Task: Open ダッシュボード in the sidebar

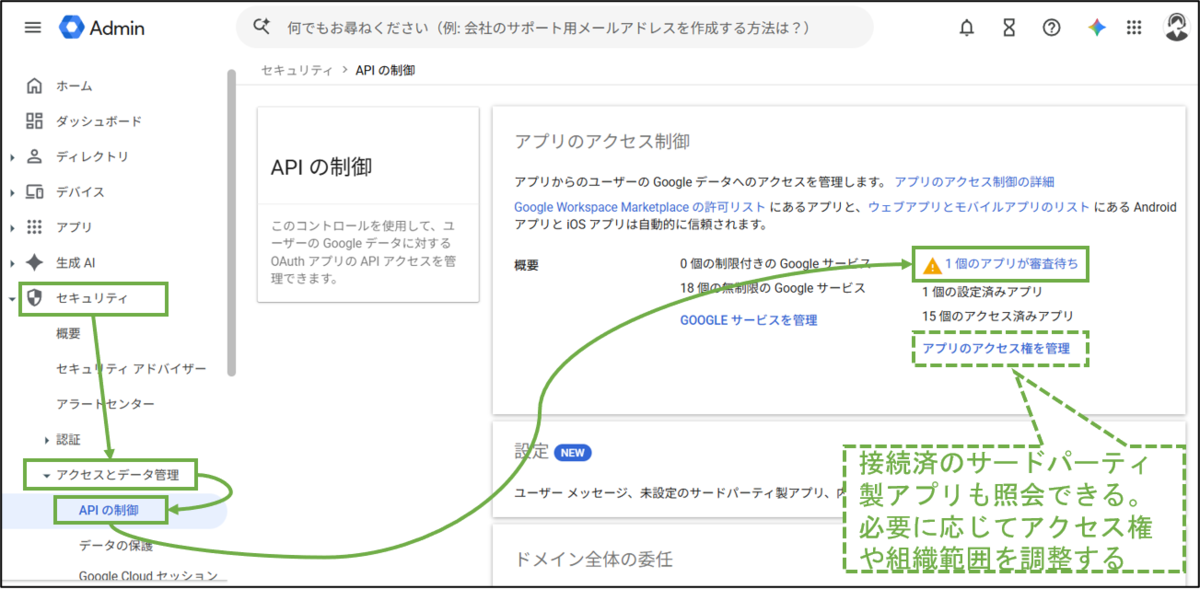Action: [99, 121]
